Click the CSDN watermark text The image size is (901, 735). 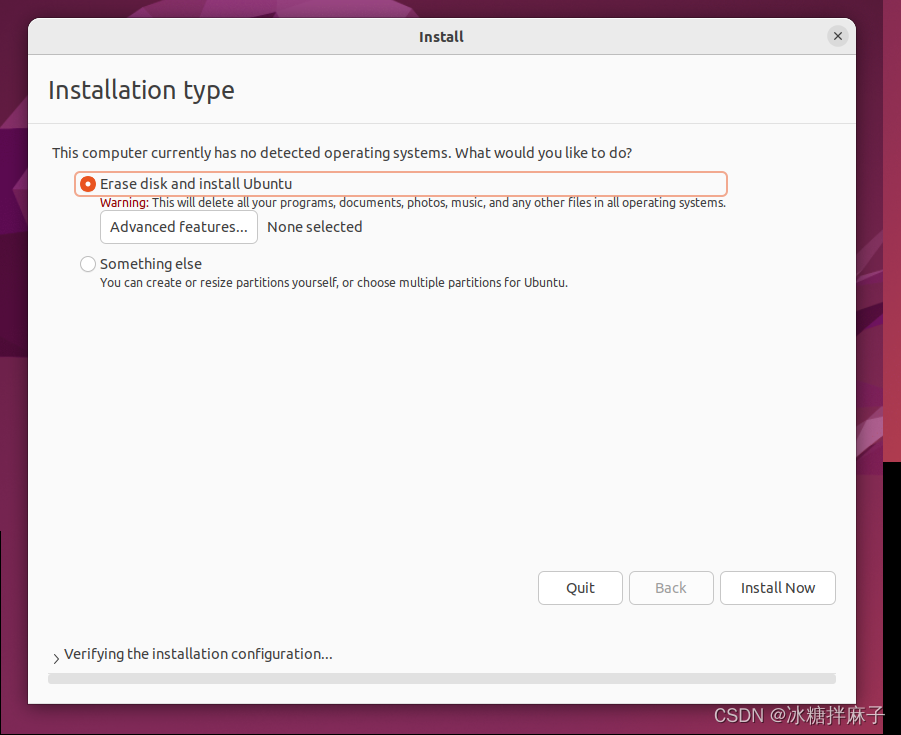click(799, 715)
